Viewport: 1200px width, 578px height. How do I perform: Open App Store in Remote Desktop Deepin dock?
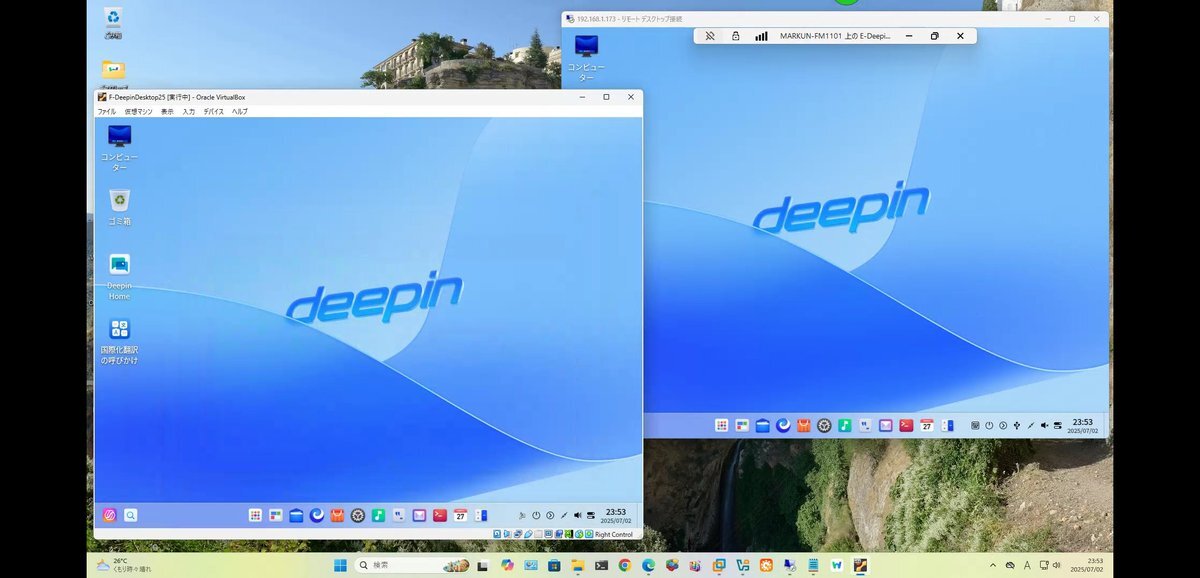tap(803, 425)
